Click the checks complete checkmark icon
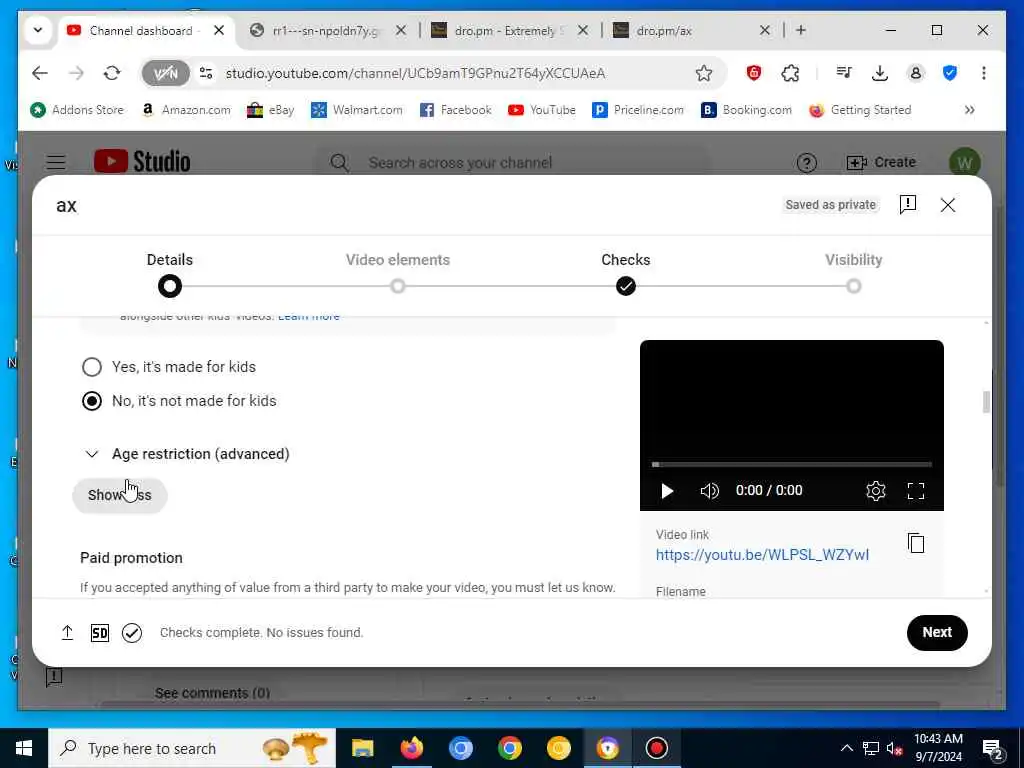Screen dimensions: 1024x768 click(132, 633)
